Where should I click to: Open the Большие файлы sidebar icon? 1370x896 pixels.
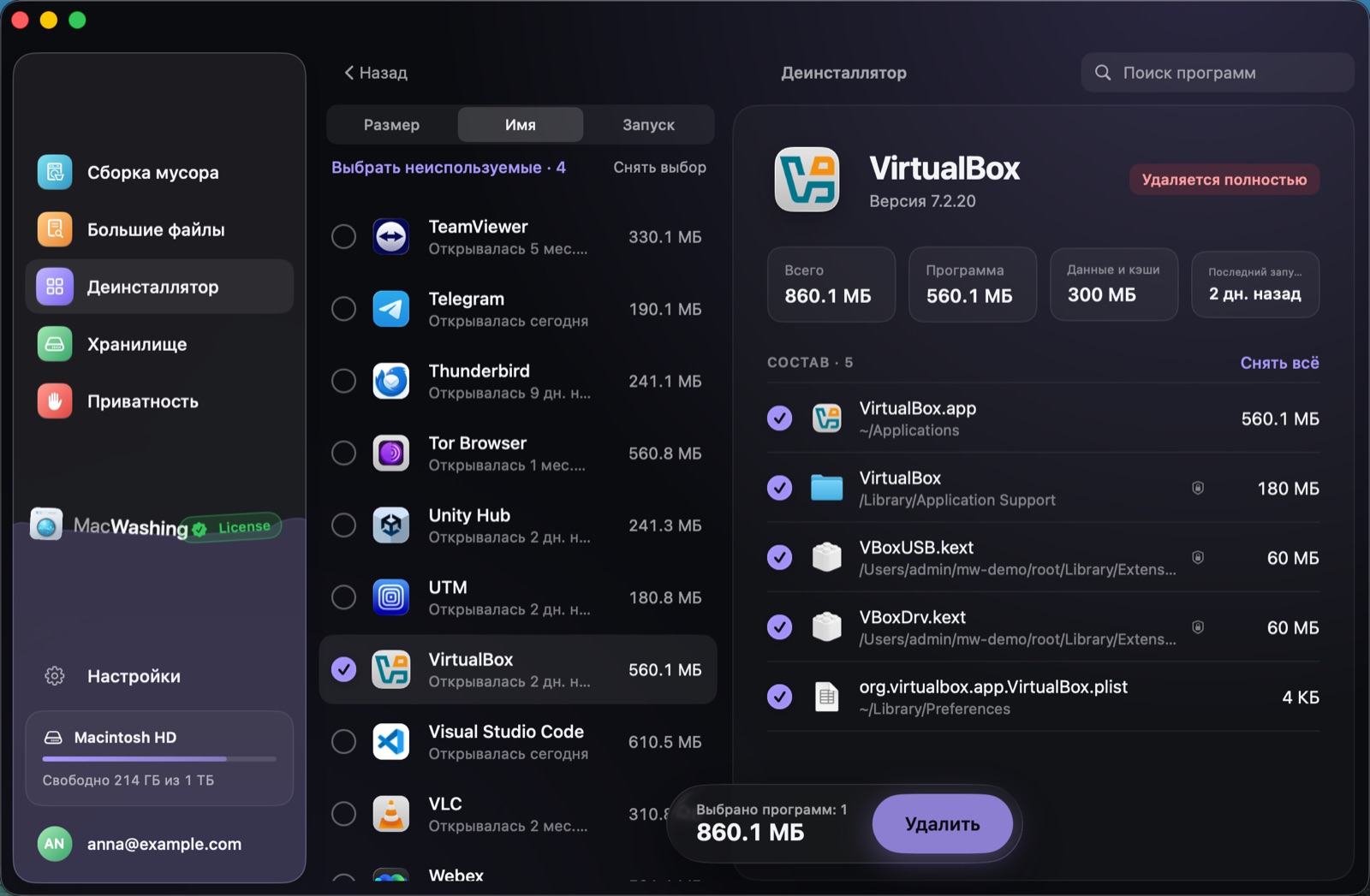pyautogui.click(x=55, y=229)
